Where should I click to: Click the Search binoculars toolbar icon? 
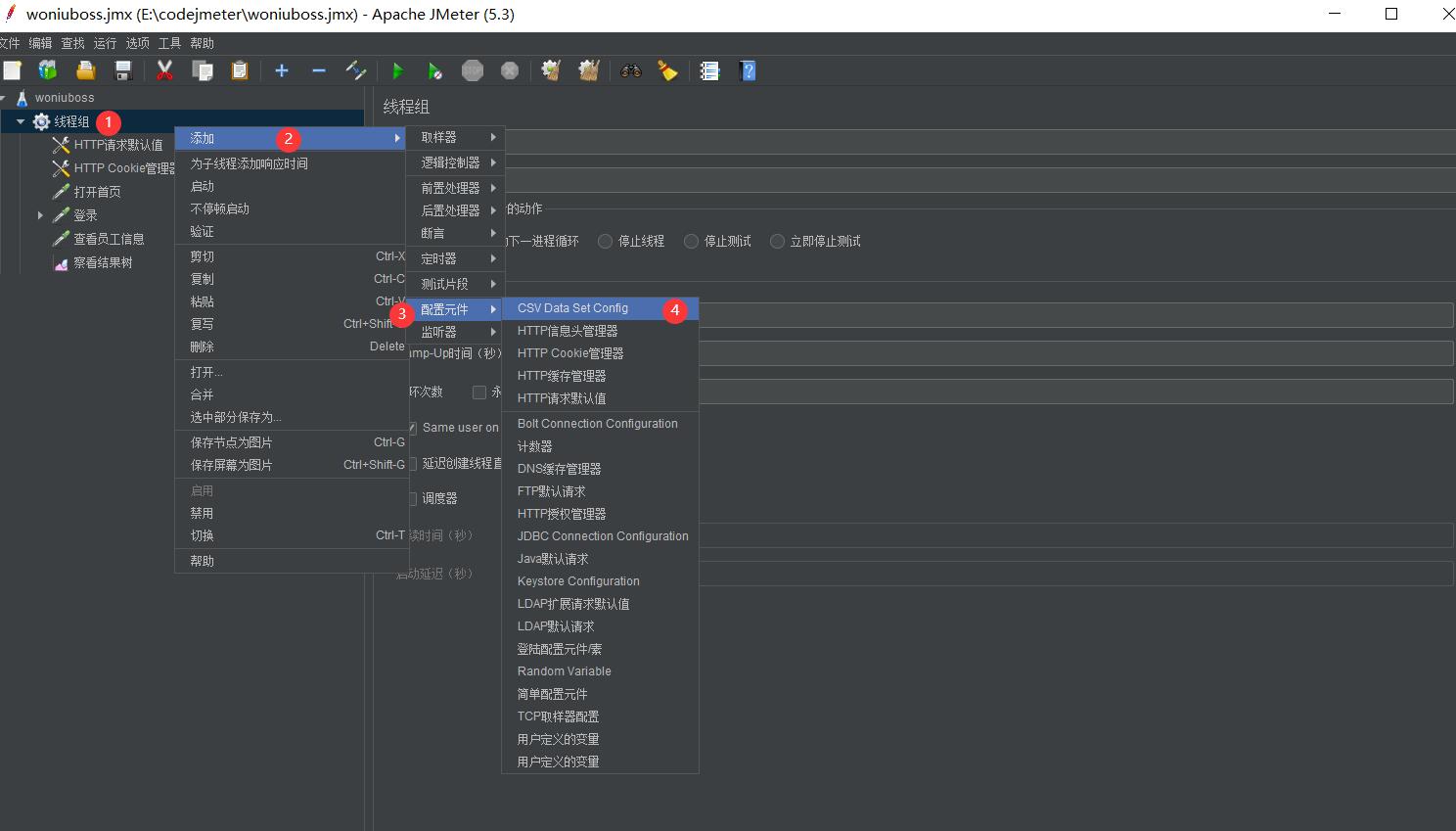pos(631,70)
